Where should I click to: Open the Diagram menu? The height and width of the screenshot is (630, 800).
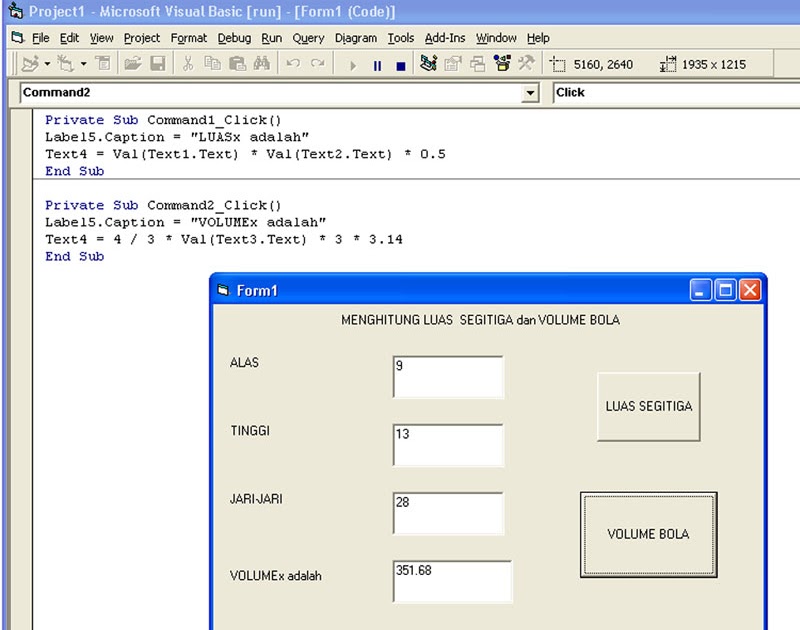356,38
